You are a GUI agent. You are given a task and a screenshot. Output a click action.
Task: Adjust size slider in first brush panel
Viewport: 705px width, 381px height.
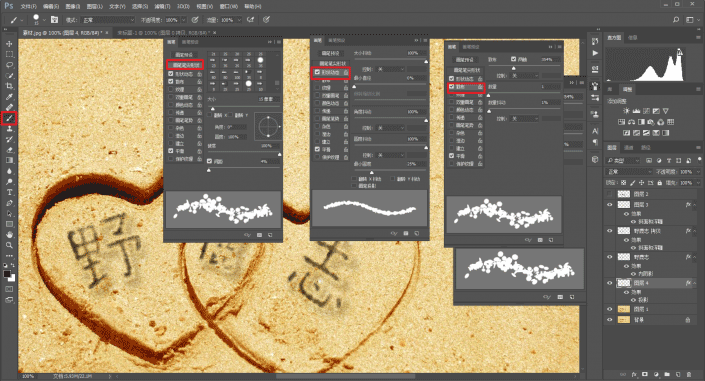click(213, 108)
